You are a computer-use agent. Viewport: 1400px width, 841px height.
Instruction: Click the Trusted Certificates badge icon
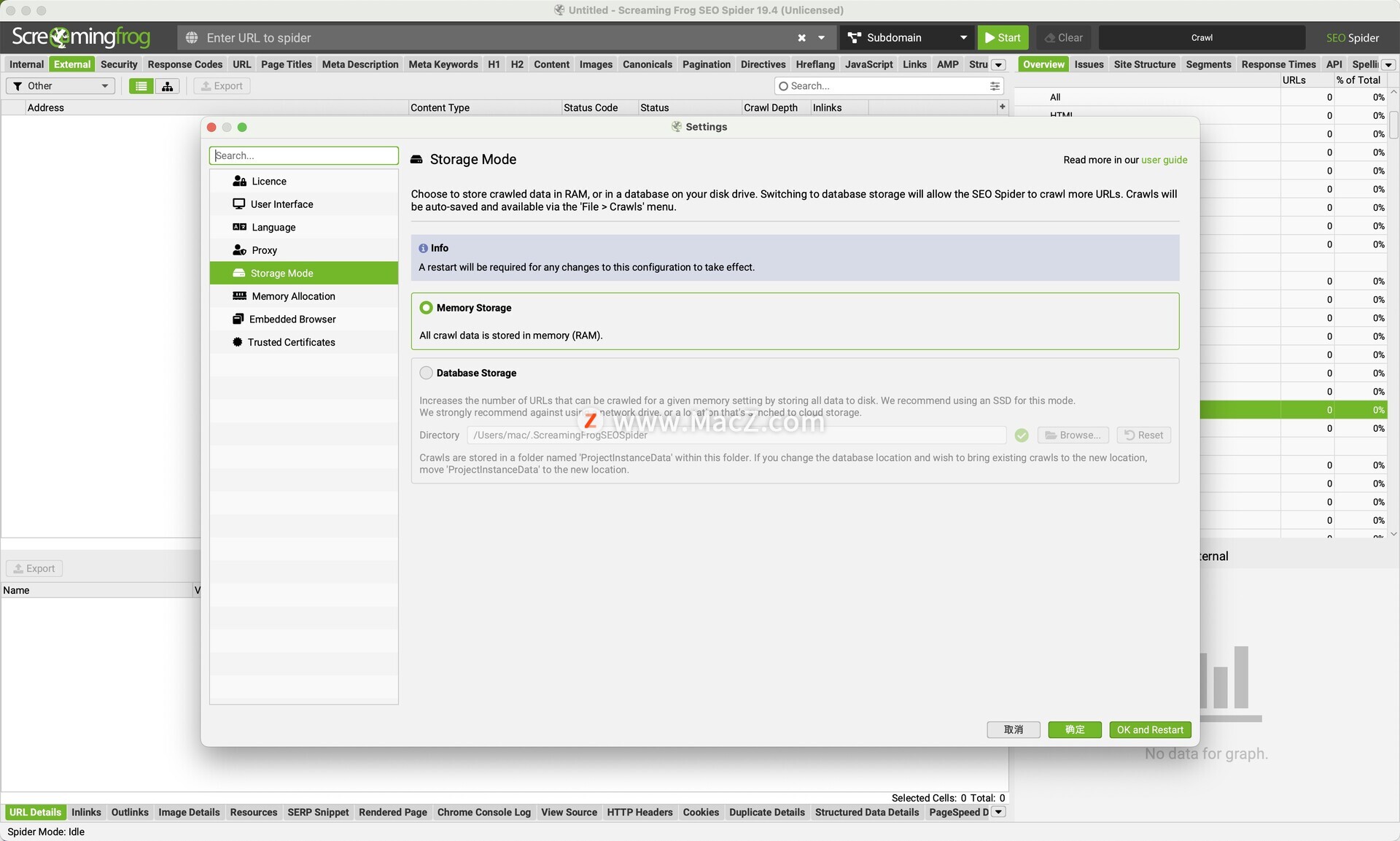(x=237, y=342)
